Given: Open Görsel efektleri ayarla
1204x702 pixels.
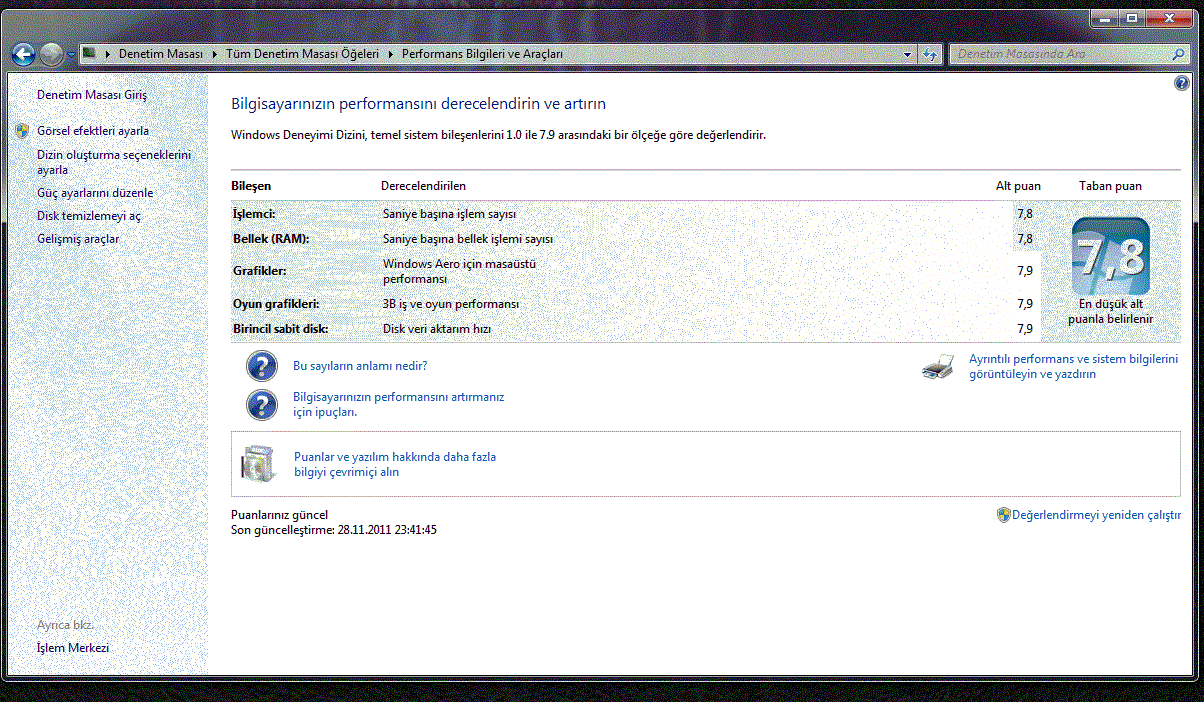Looking at the screenshot, I should pos(93,131).
